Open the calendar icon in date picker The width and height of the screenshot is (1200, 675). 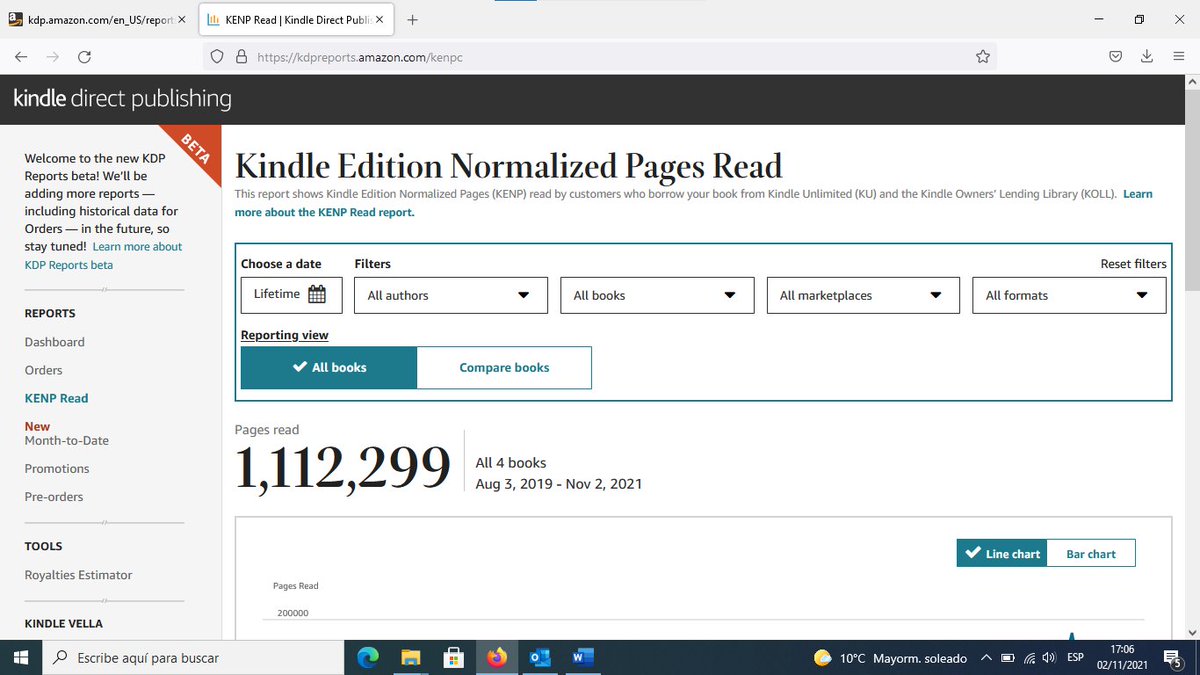point(317,294)
